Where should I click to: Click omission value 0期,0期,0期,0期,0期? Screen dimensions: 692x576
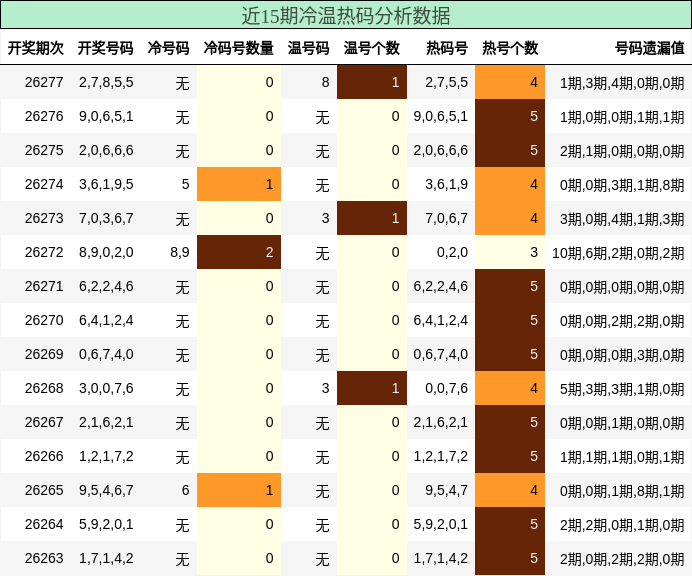tap(622, 287)
